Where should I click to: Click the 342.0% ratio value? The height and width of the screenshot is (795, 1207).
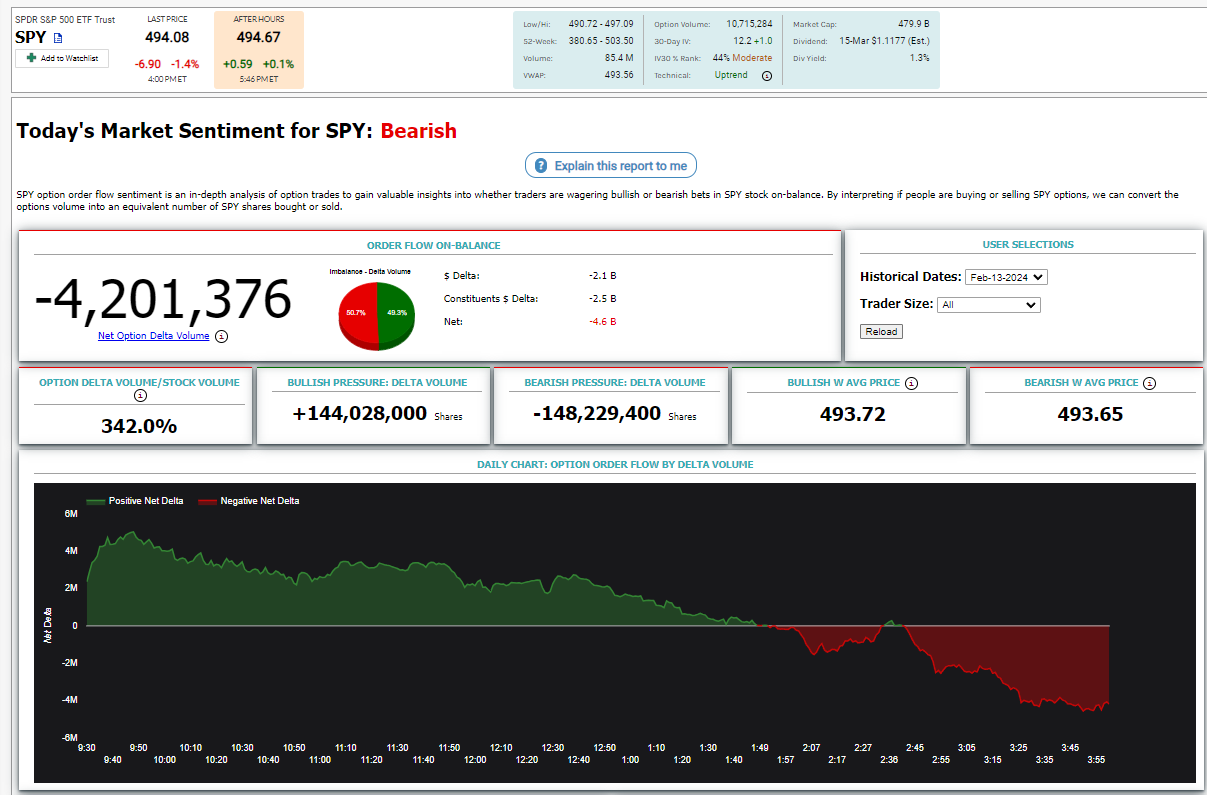pyautogui.click(x=139, y=426)
